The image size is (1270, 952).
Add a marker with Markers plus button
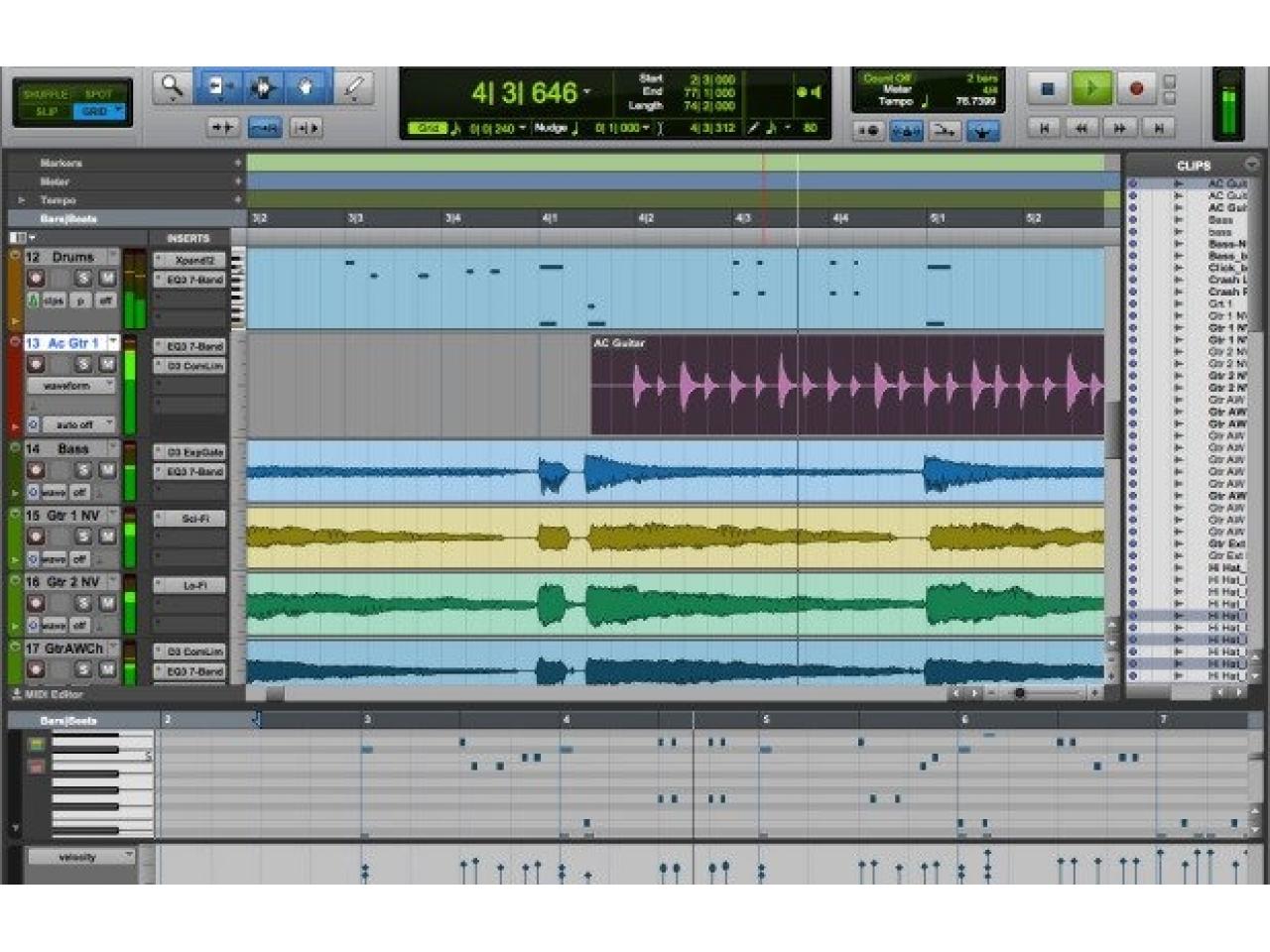pyautogui.click(x=238, y=163)
